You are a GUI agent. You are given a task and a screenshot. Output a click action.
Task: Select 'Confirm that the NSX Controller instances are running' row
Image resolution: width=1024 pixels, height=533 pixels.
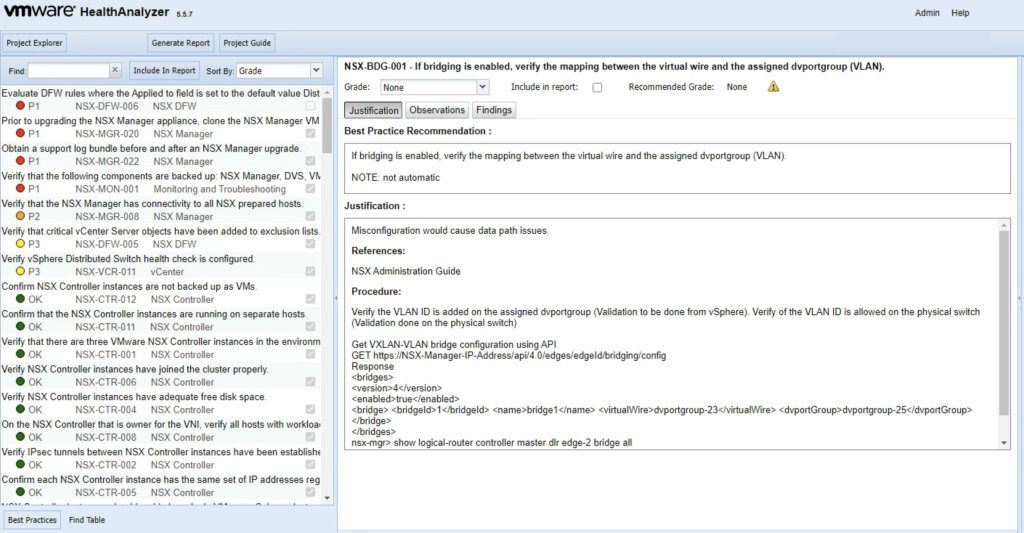click(x=161, y=320)
